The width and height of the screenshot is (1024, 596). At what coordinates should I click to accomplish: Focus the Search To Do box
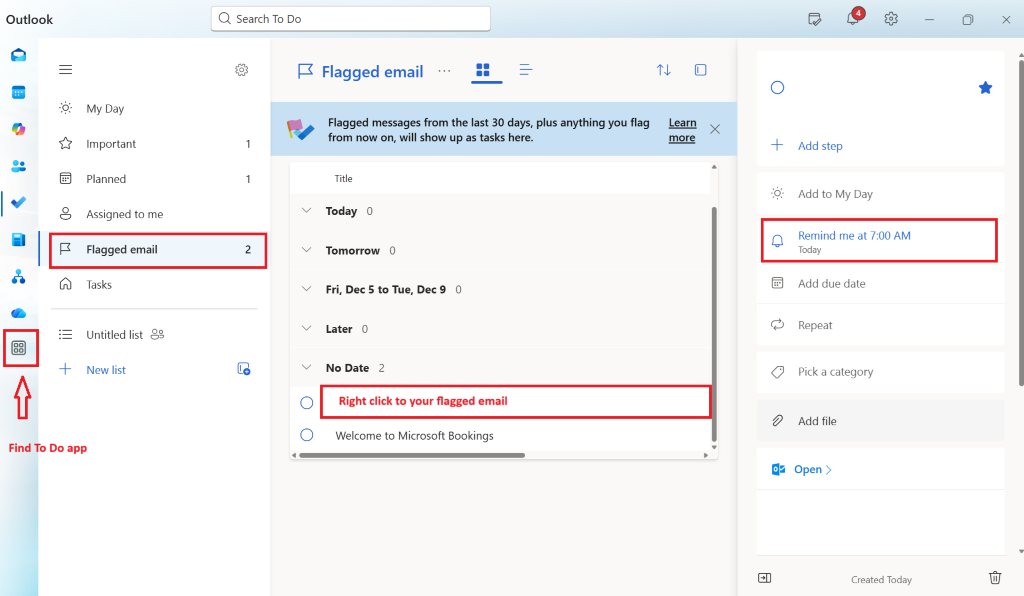tap(351, 19)
